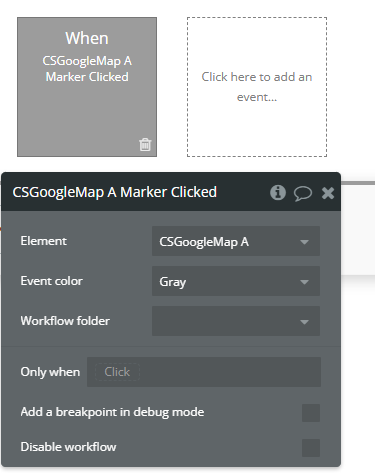Open the info icon in panel header
Viewport: 375px width, 473px height.
click(x=278, y=193)
